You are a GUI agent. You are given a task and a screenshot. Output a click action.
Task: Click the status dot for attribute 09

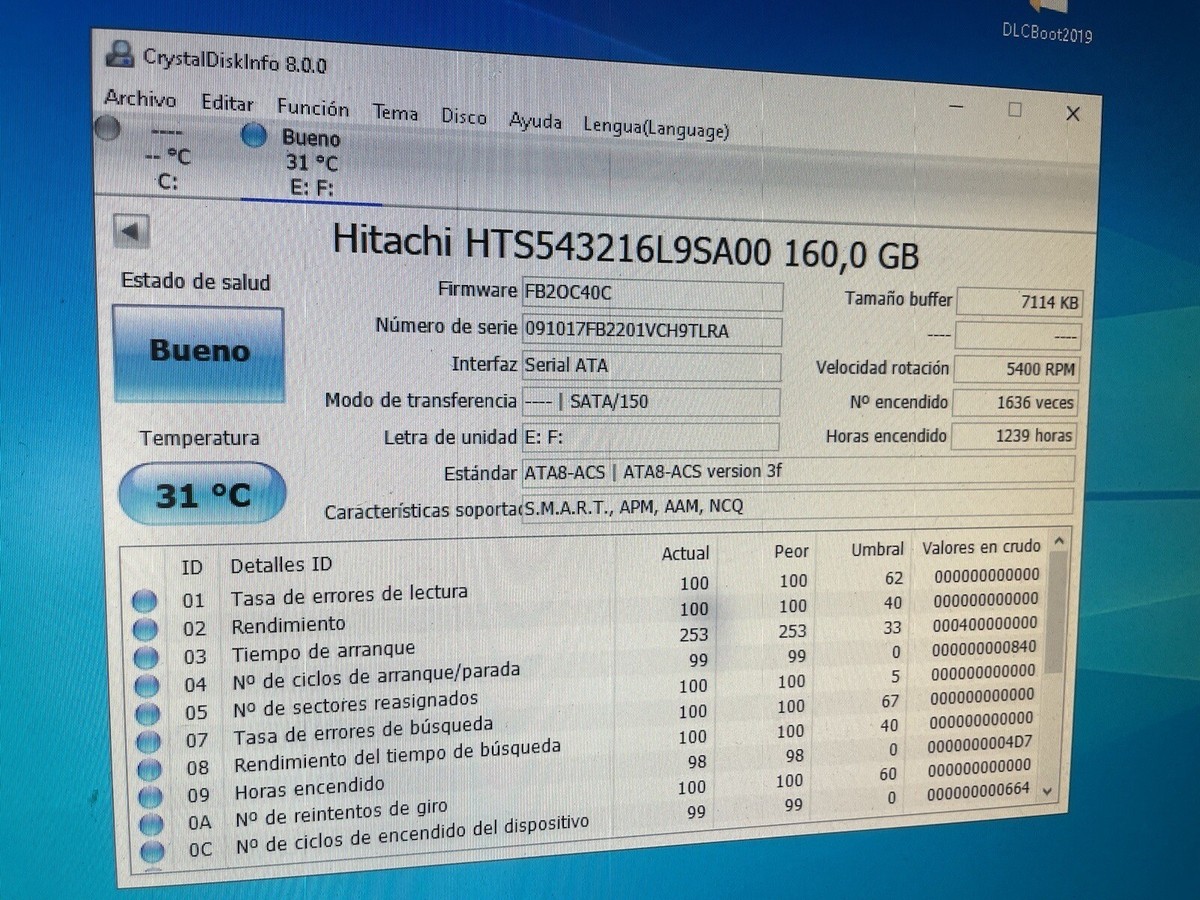(151, 797)
